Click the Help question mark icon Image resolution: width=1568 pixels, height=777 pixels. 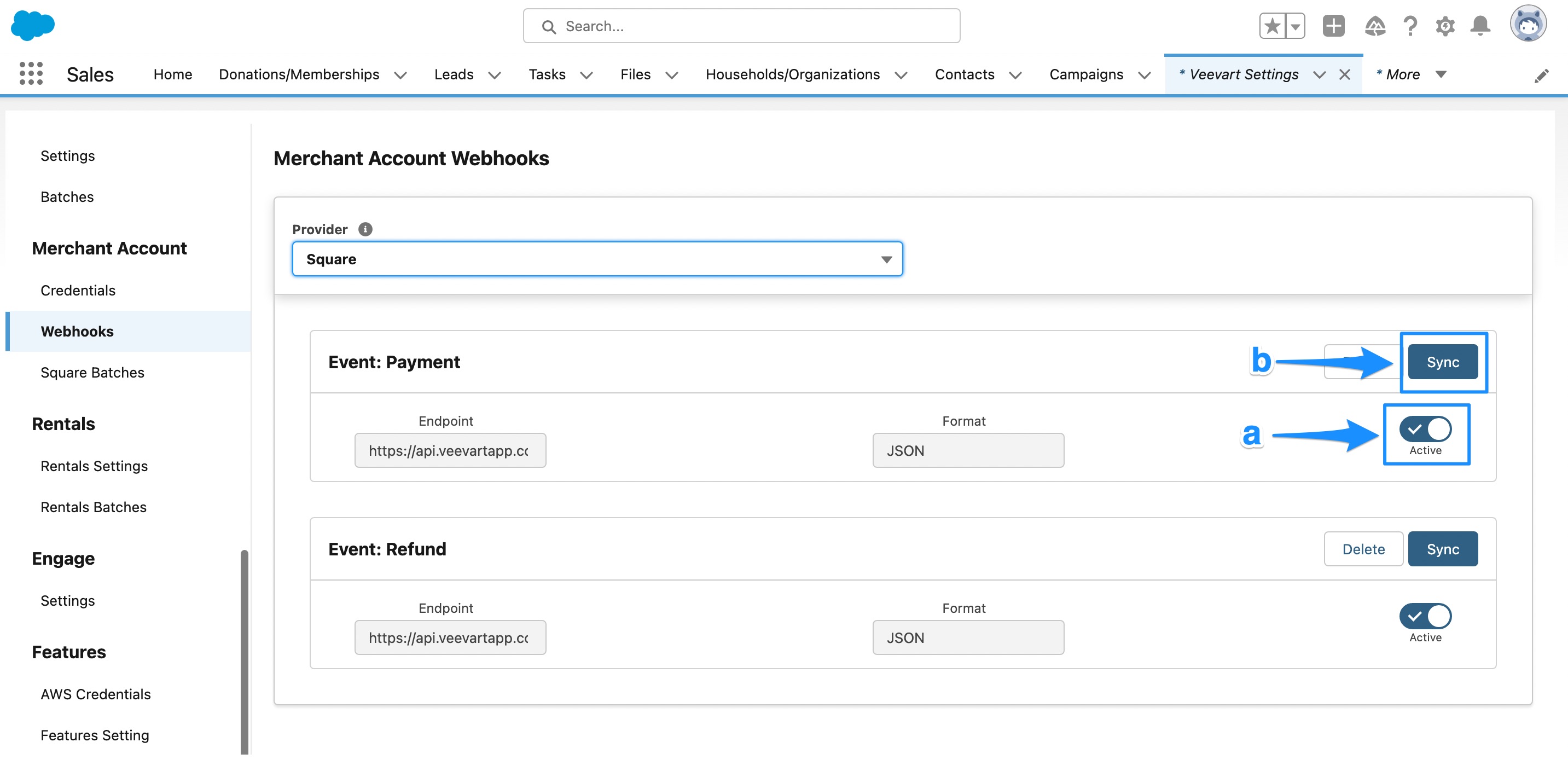click(1410, 26)
